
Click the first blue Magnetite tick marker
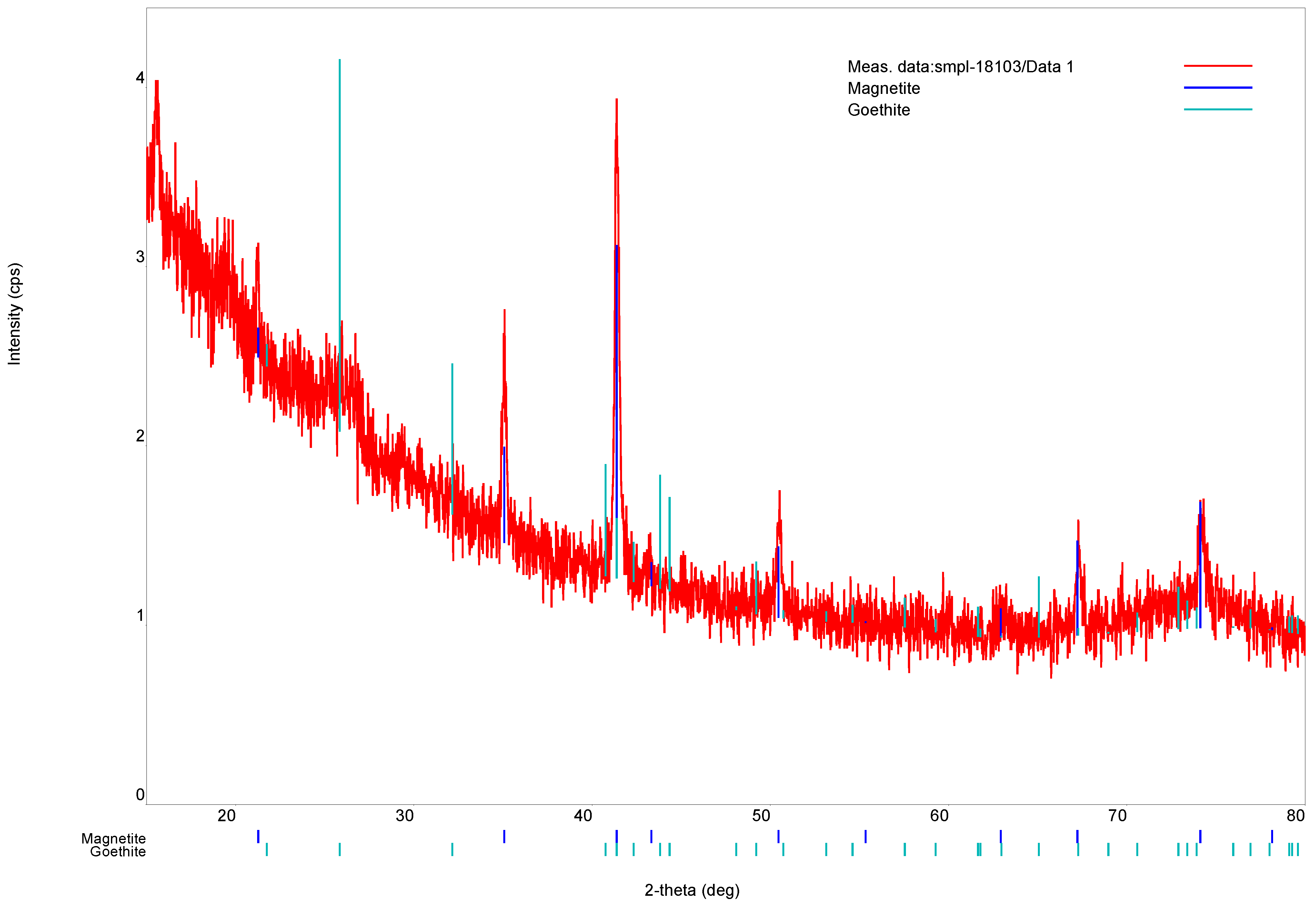tap(258, 836)
